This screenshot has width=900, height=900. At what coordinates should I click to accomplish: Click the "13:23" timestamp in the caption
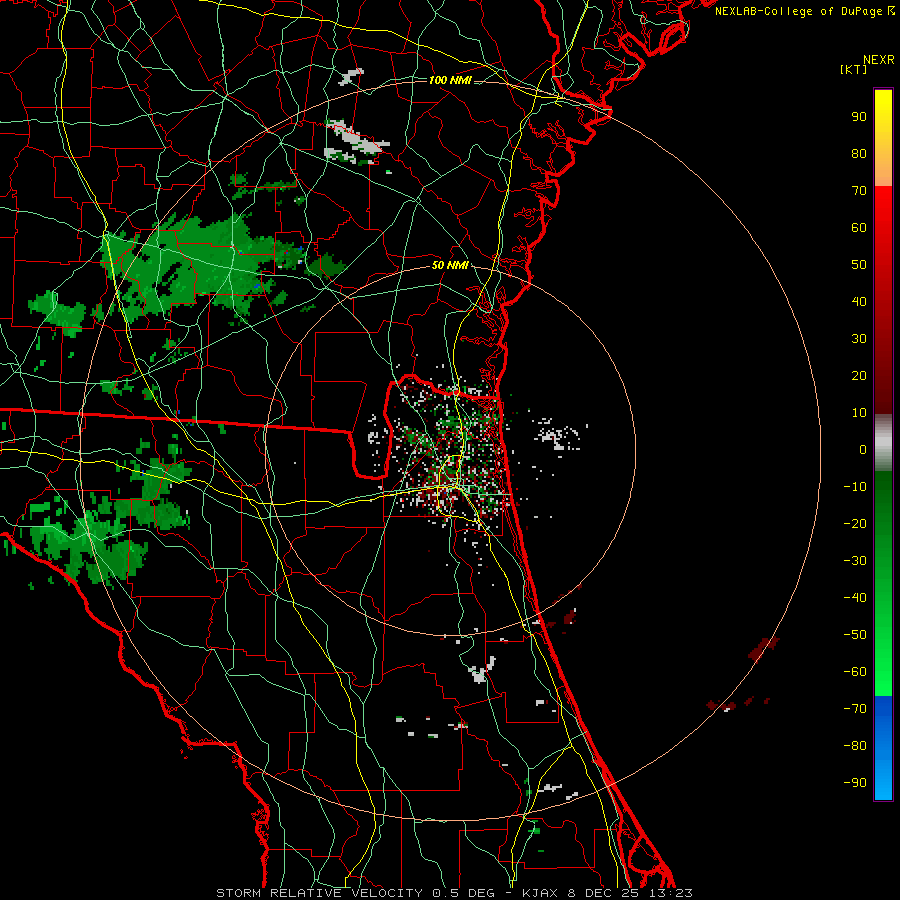tap(671, 893)
